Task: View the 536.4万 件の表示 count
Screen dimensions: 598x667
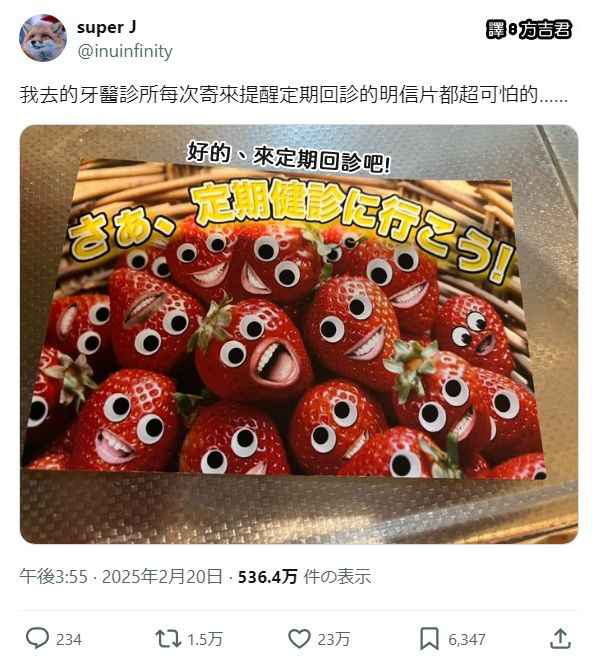Action: point(305,577)
